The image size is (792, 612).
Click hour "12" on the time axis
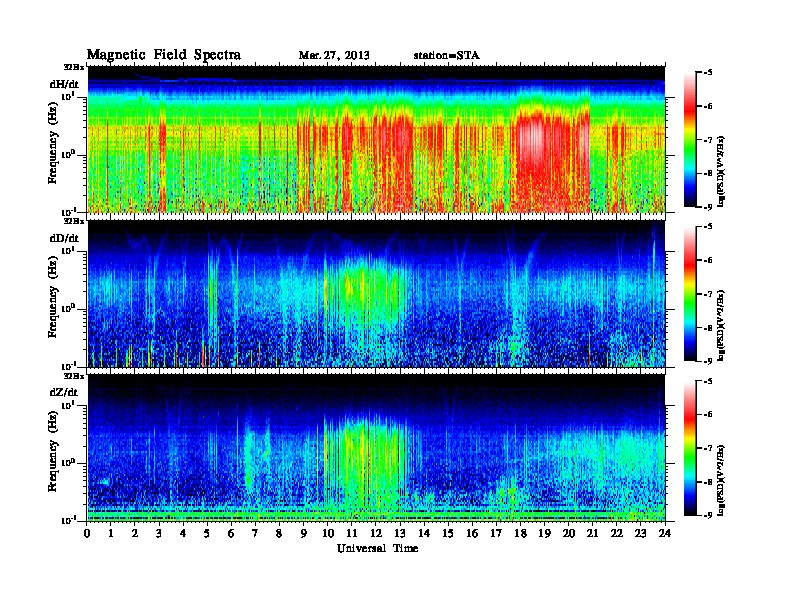tap(376, 533)
